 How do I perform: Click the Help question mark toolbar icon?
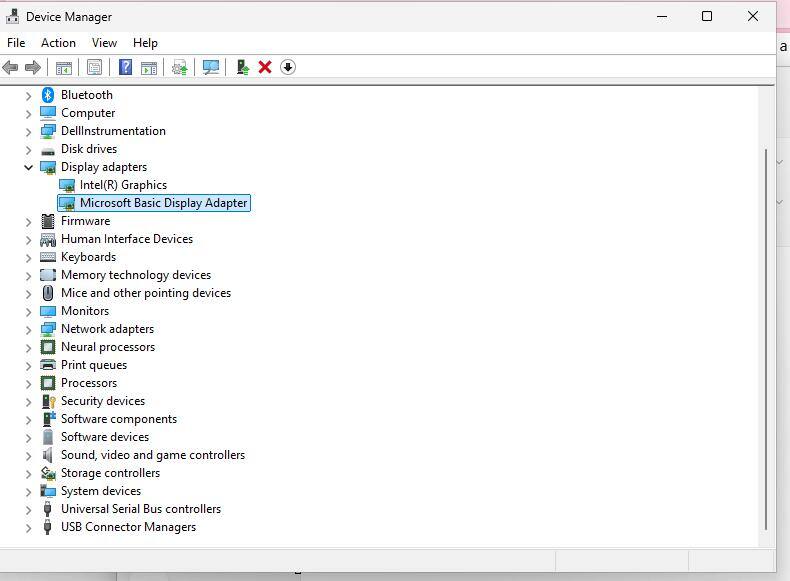coord(125,67)
